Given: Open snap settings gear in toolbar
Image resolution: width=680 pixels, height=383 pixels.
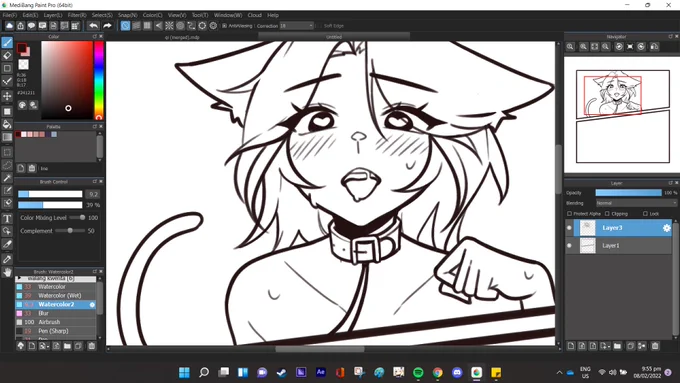Looking at the screenshot, I should click(213, 26).
